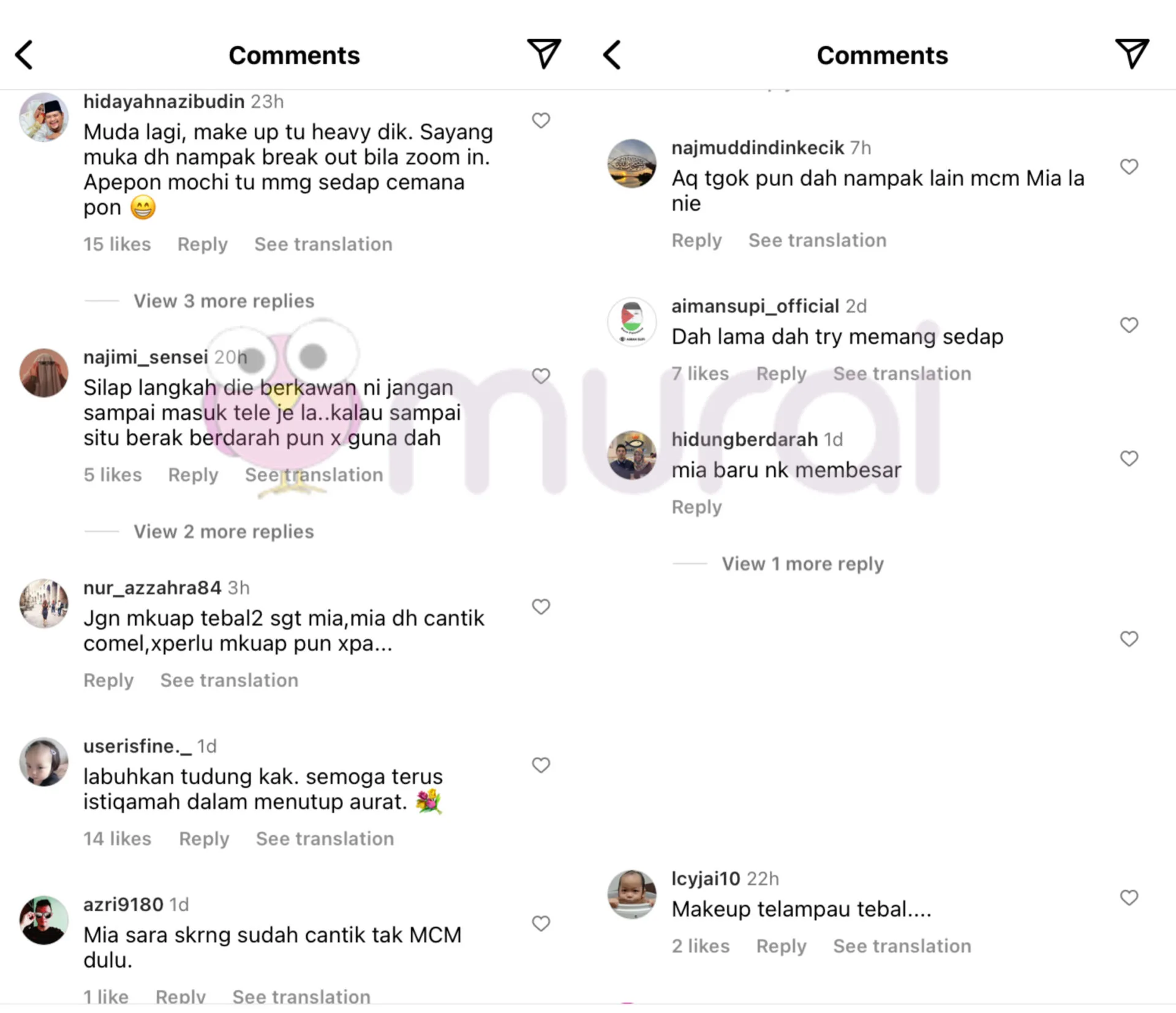Image resolution: width=1176 pixels, height=1013 pixels.
Task: See translation of azri9180's comment
Action: click(x=301, y=996)
